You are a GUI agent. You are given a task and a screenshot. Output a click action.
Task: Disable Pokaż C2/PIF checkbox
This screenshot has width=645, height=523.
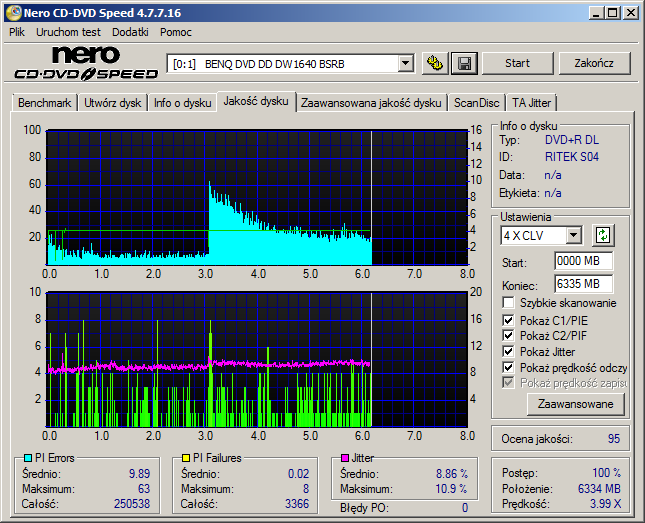(x=508, y=335)
